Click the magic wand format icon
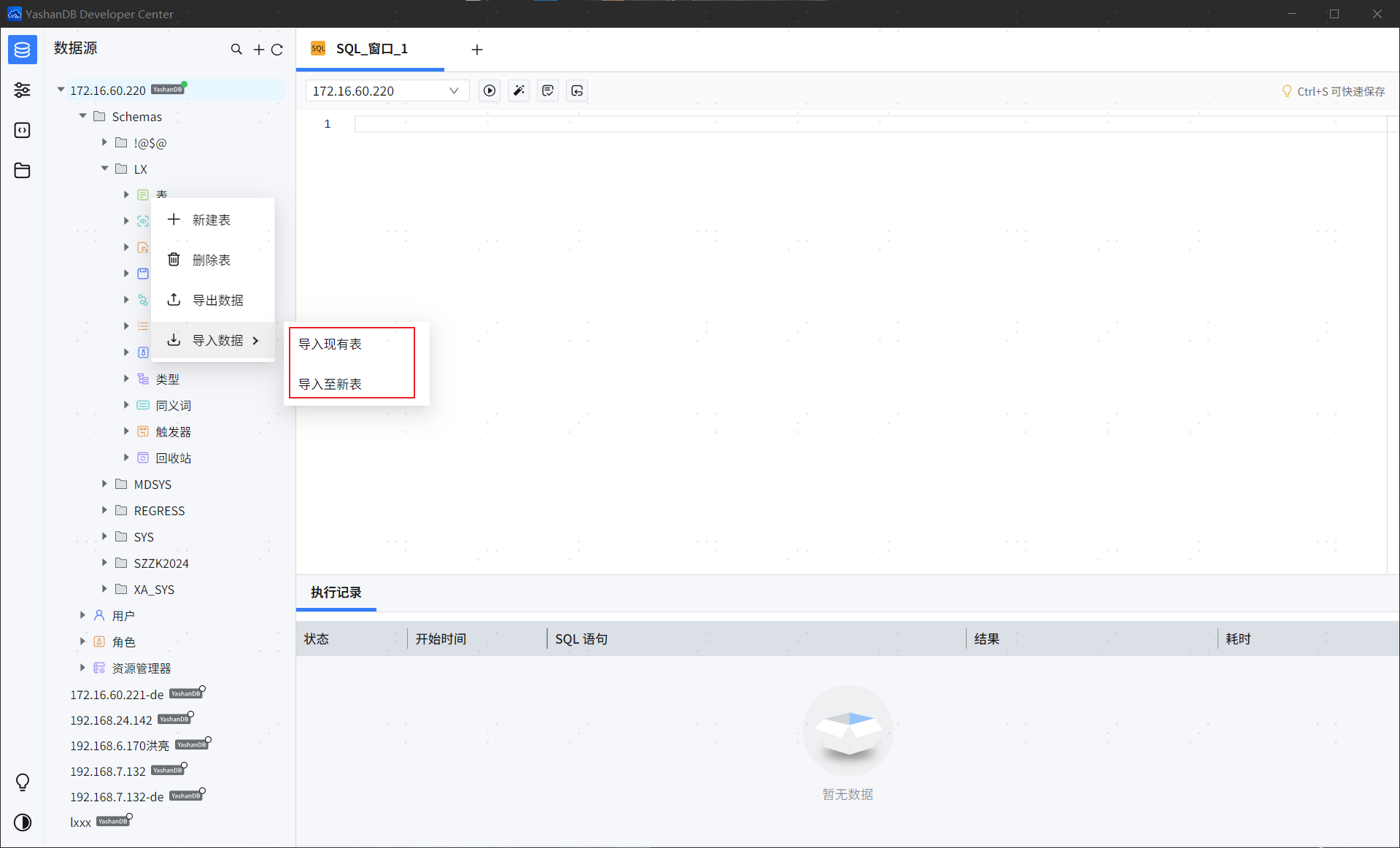The width and height of the screenshot is (1400, 848). (519, 90)
